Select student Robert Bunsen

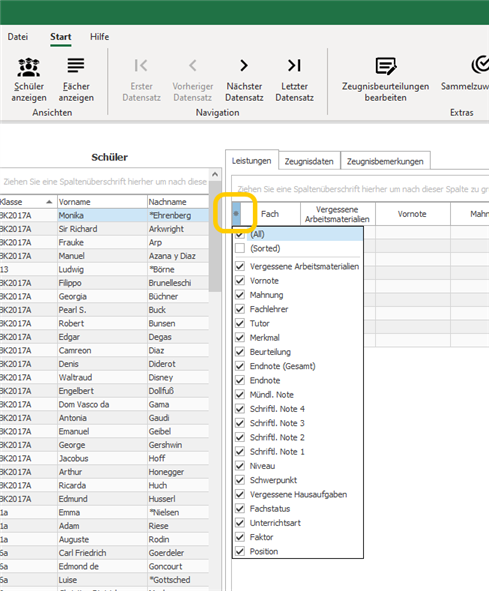(104, 323)
